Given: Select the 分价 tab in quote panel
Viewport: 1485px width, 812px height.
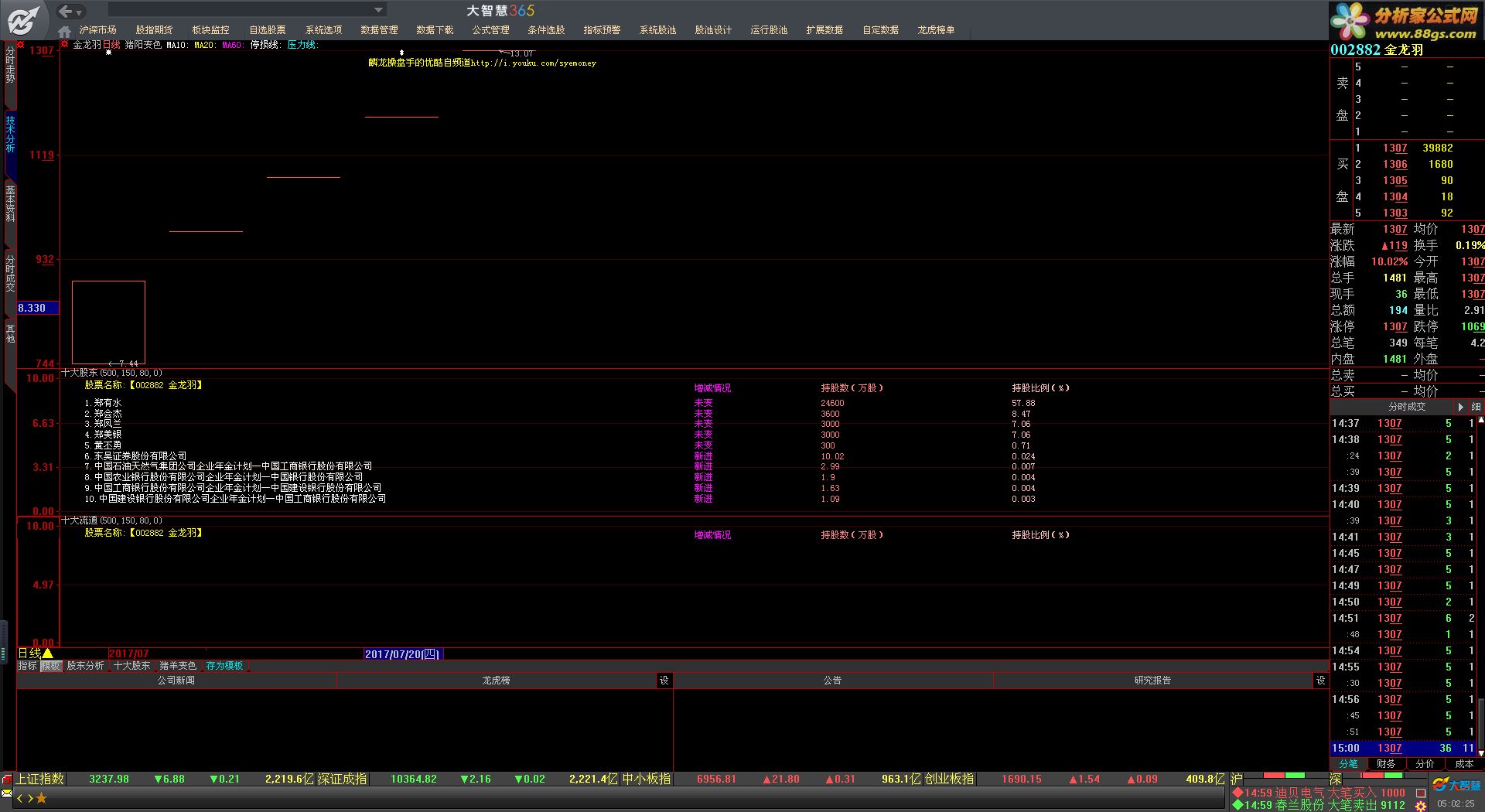Looking at the screenshot, I should click(x=1425, y=764).
